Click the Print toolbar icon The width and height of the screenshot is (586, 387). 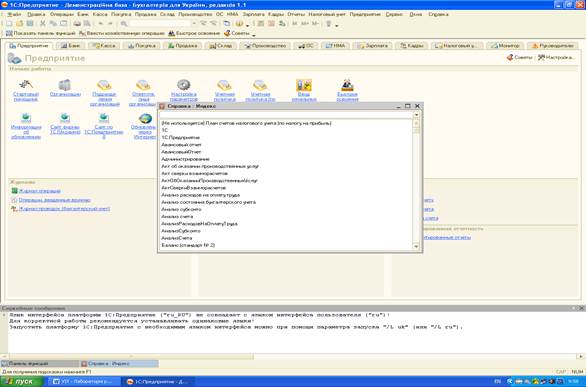click(77, 24)
